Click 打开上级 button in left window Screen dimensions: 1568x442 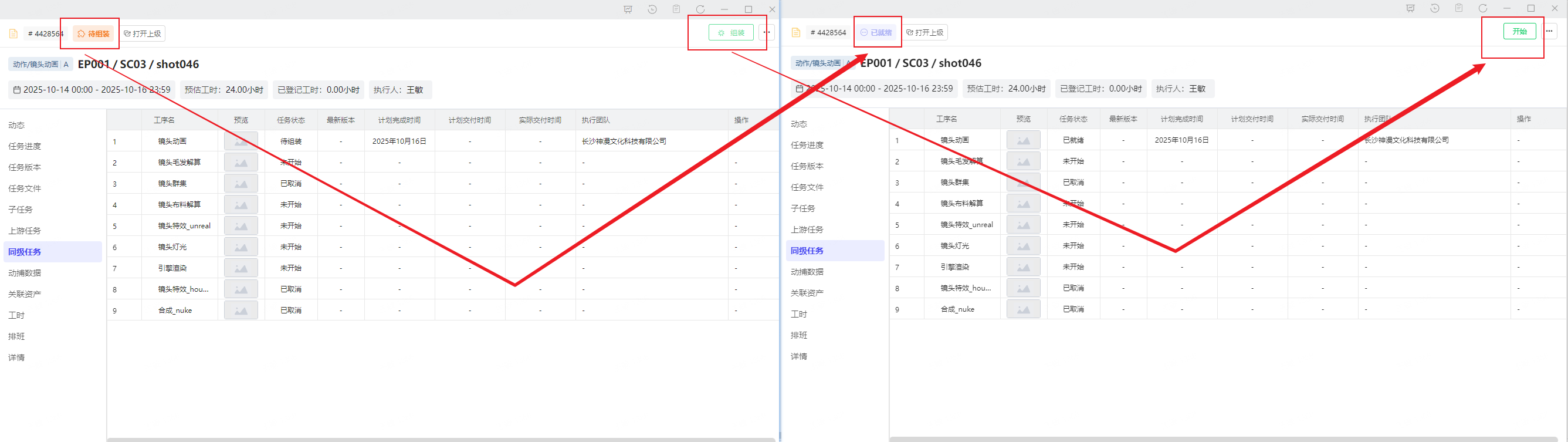click(x=143, y=33)
